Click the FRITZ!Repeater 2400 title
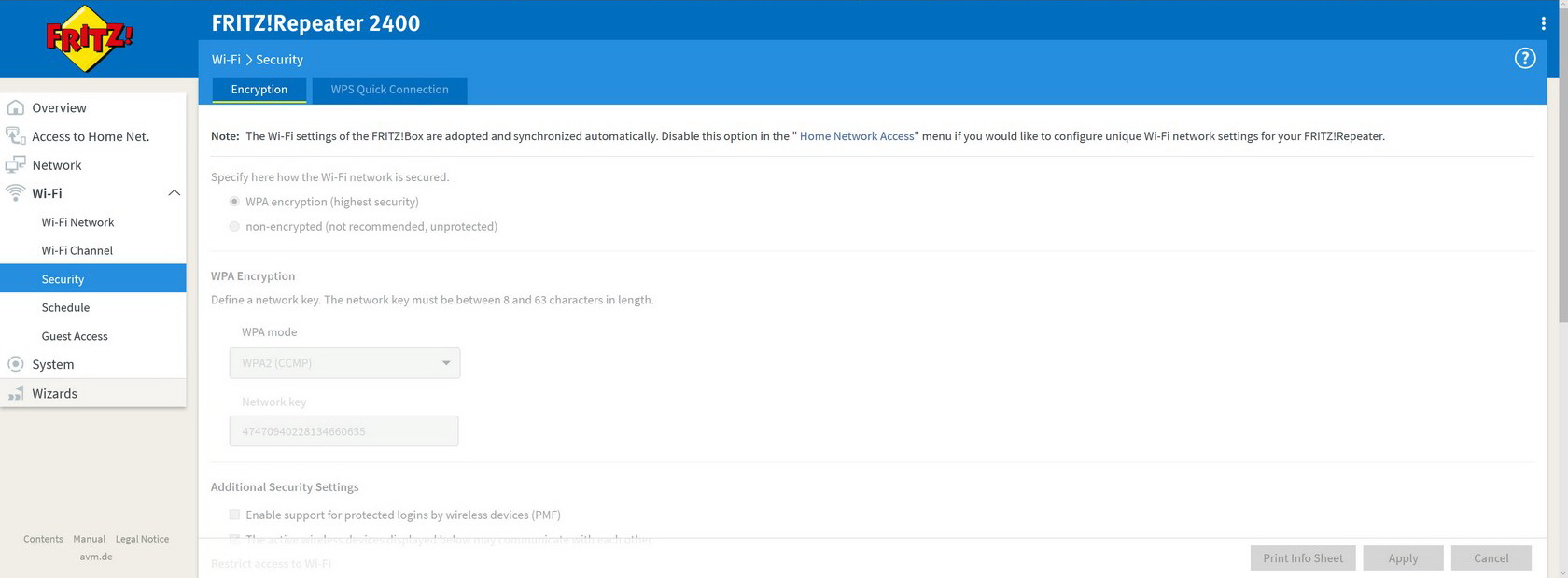 tap(315, 23)
